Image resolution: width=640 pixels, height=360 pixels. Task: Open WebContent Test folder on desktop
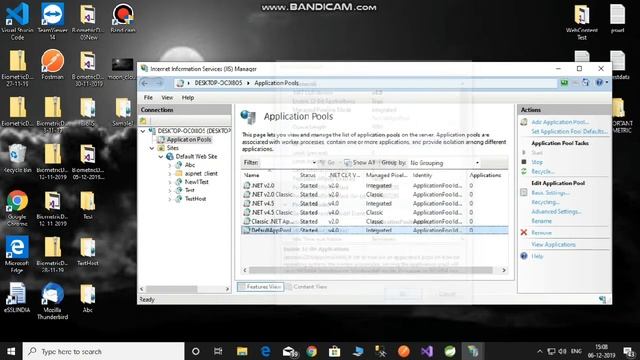tap(582, 21)
